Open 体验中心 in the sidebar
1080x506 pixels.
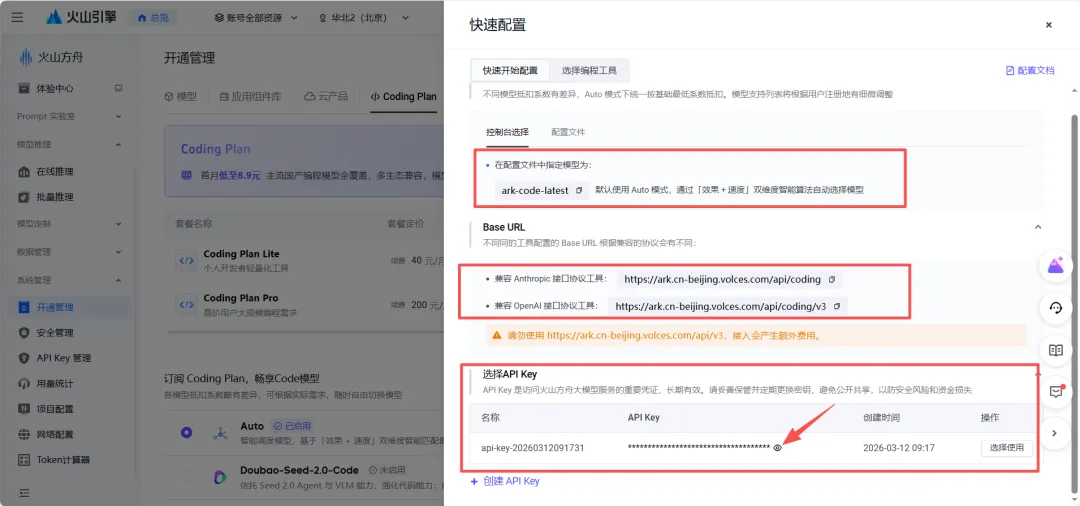coord(55,88)
